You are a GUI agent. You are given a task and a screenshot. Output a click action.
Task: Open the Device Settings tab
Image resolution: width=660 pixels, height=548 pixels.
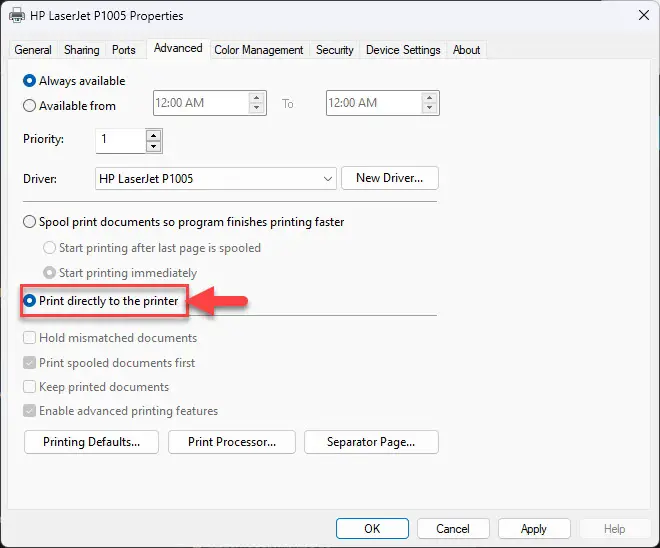pos(403,50)
